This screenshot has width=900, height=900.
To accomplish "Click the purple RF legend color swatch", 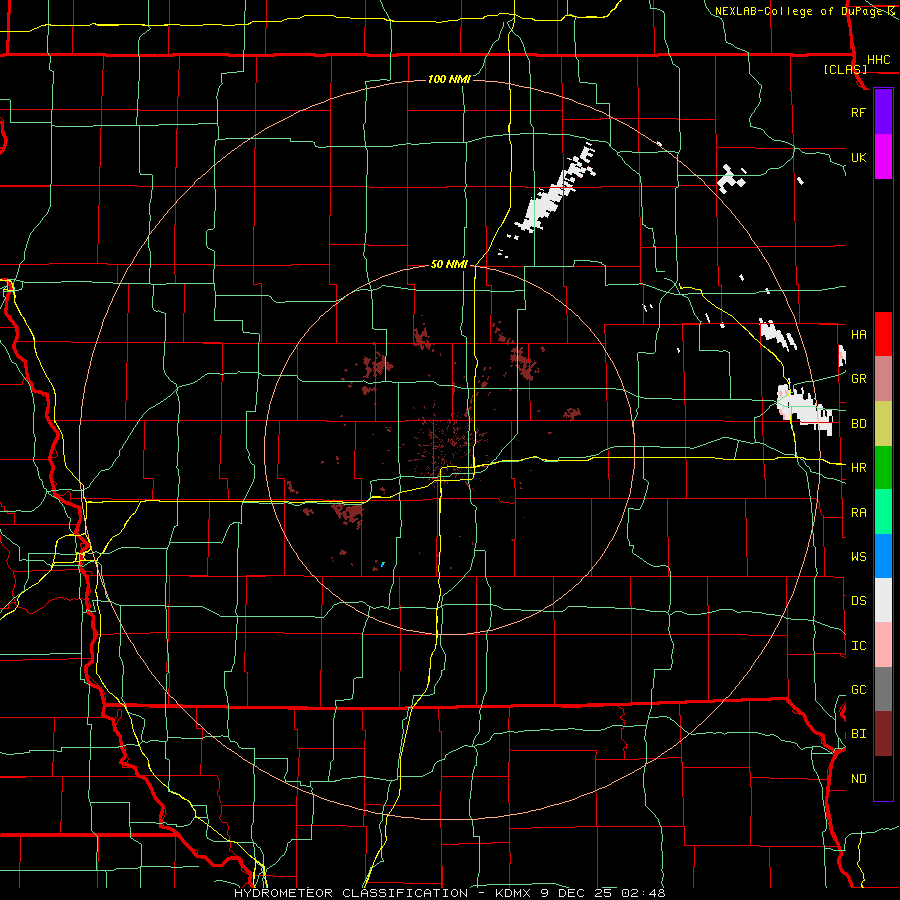I will 883,112.
